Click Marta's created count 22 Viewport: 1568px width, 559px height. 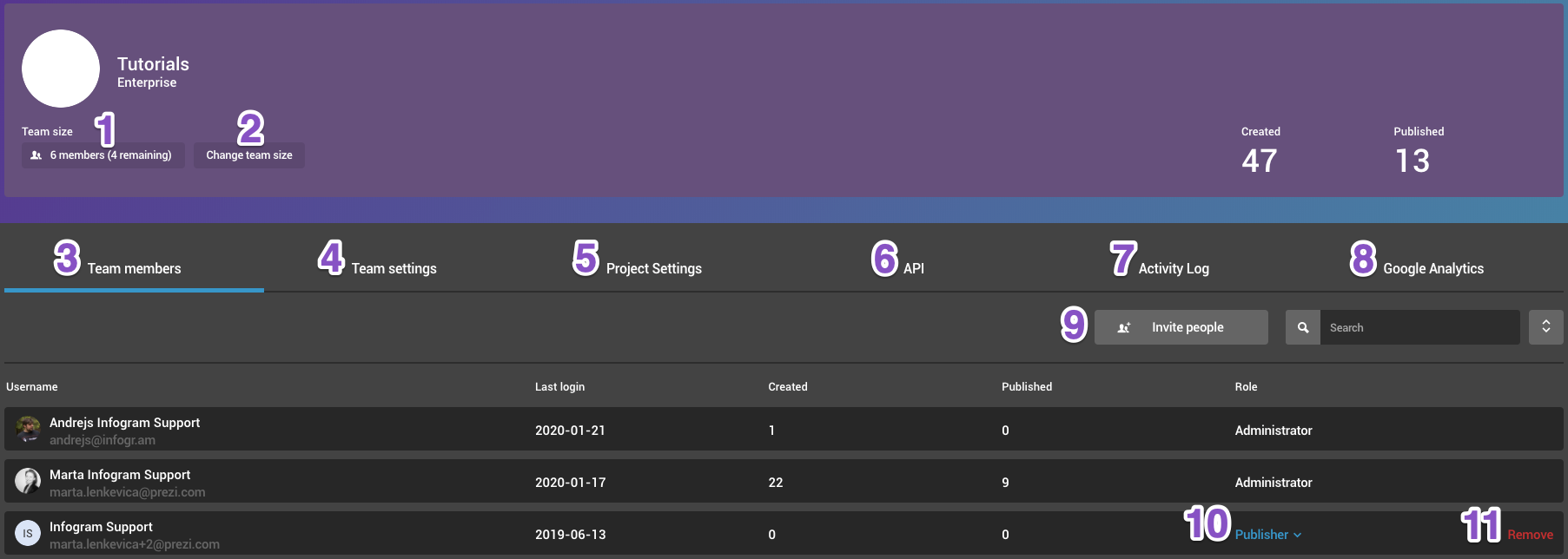[776, 483]
